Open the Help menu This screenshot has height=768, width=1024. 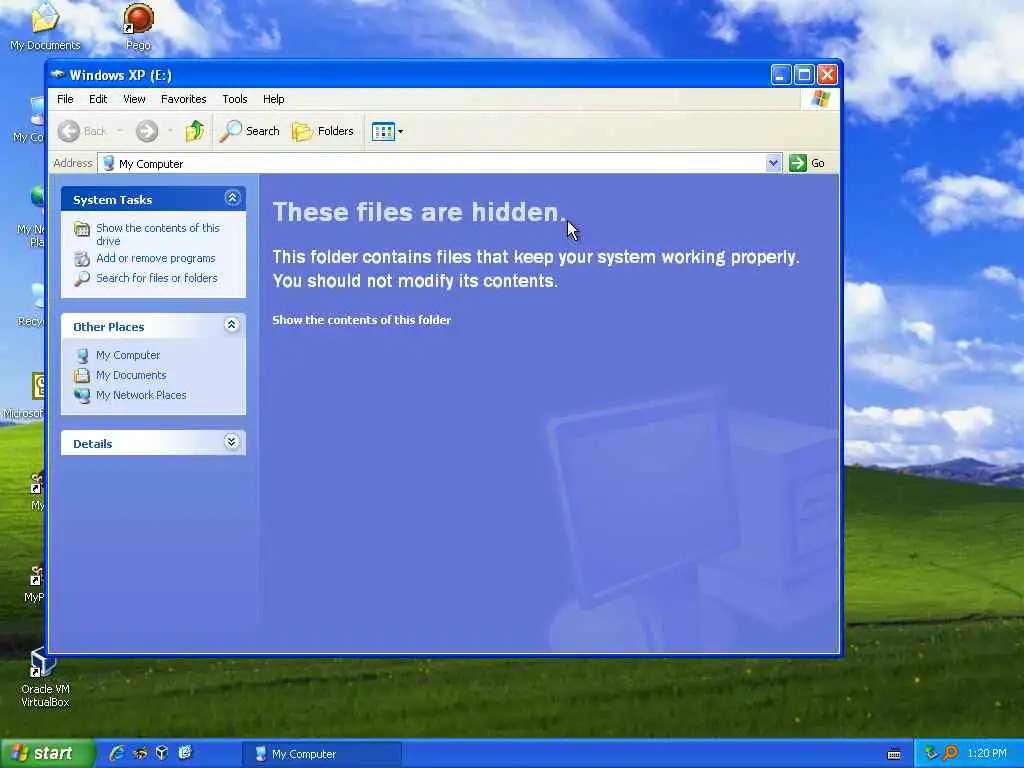tap(274, 99)
